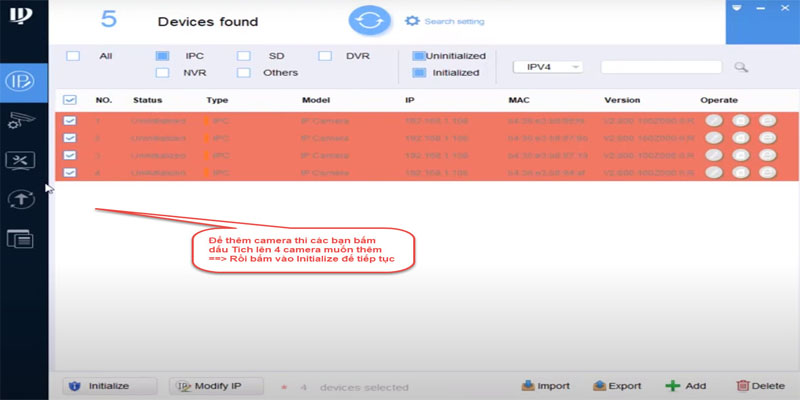
Task: Click edit pencil icon for first device
Action: click(x=714, y=121)
